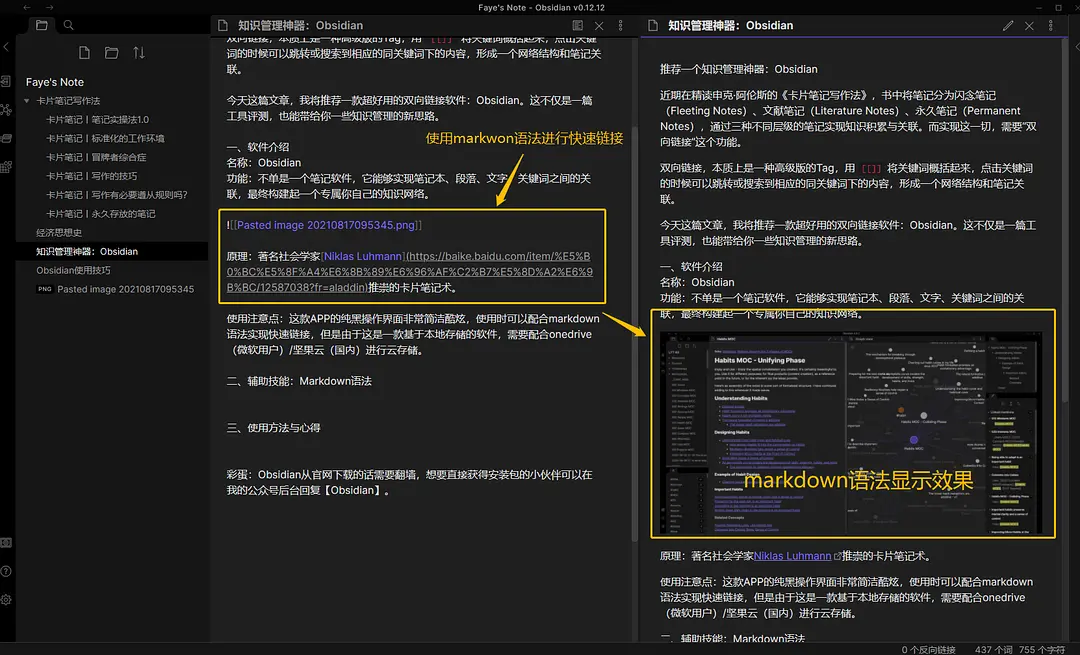Open help with the question mark icon
This screenshot has height=655, width=1080.
6,571
